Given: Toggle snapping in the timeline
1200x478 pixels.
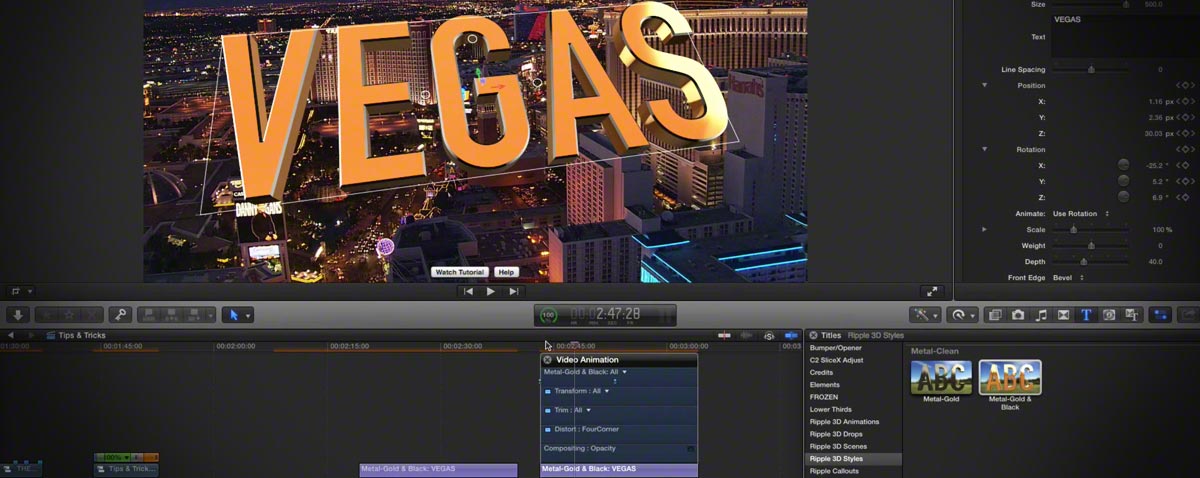Looking at the screenshot, I should (x=792, y=335).
